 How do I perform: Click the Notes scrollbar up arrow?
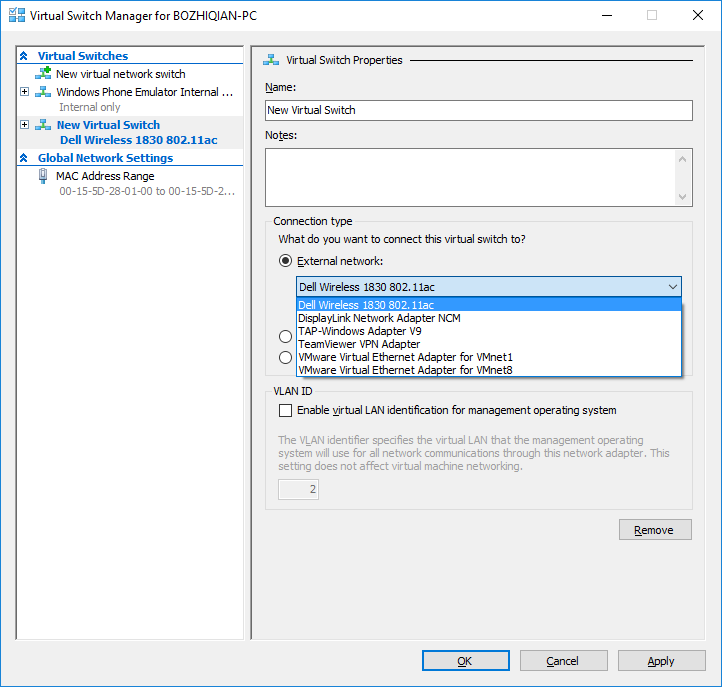(682, 159)
